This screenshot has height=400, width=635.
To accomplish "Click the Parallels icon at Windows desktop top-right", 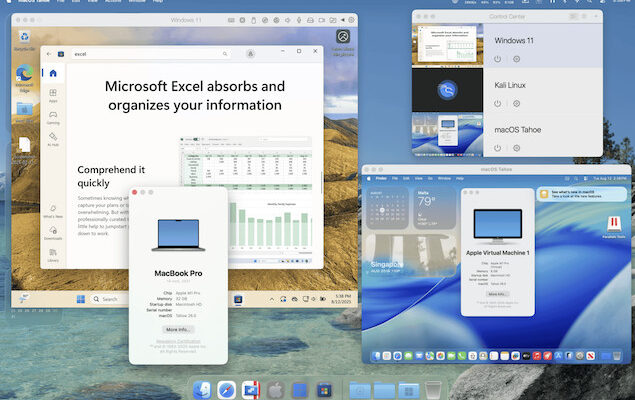I will 343,36.
